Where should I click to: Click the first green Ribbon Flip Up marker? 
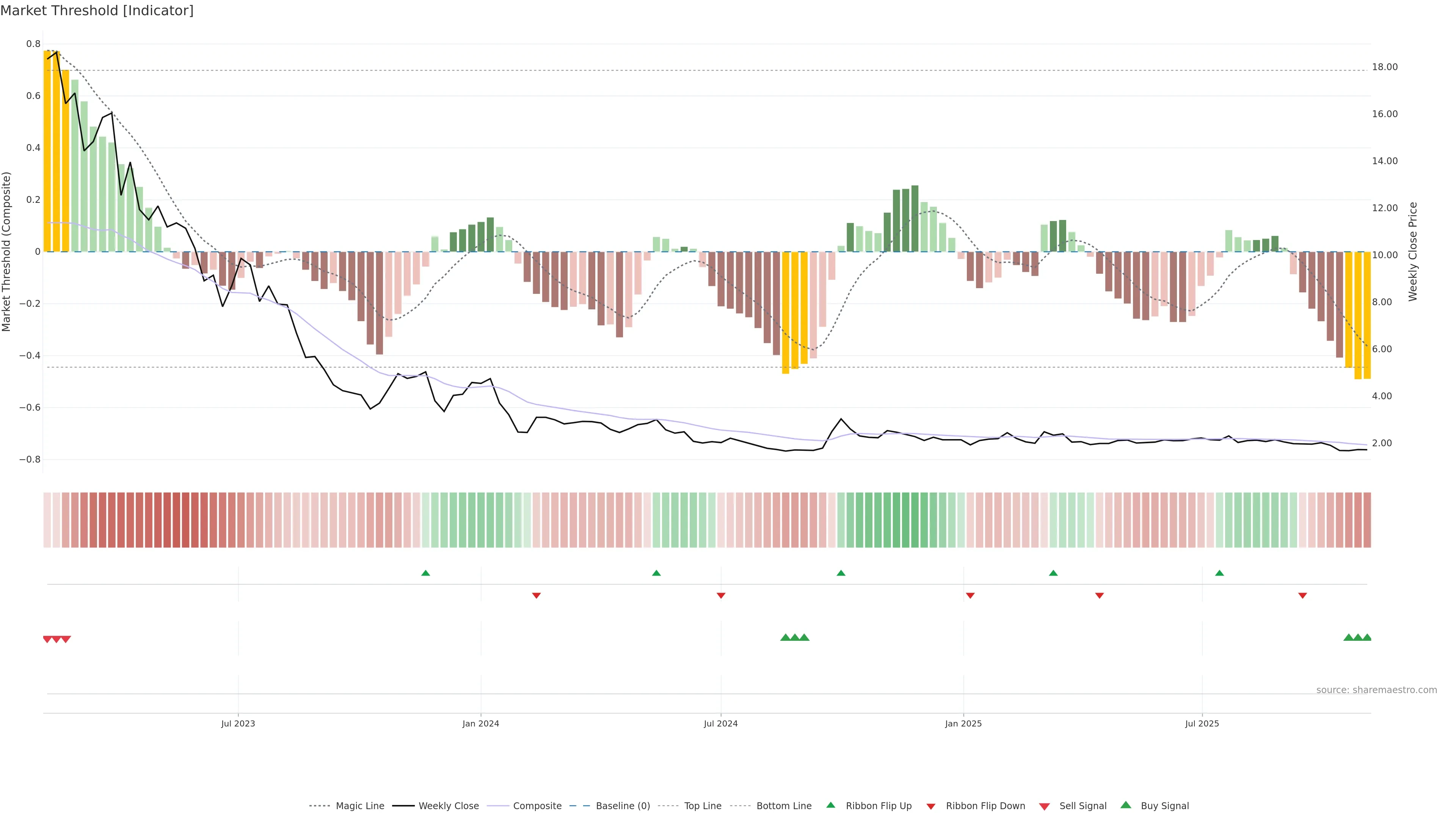(425, 573)
